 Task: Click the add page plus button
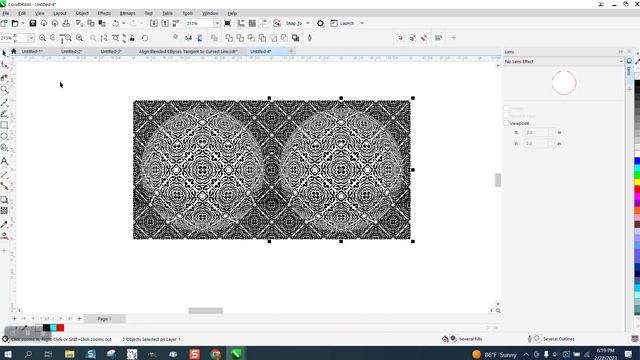coord(80,319)
